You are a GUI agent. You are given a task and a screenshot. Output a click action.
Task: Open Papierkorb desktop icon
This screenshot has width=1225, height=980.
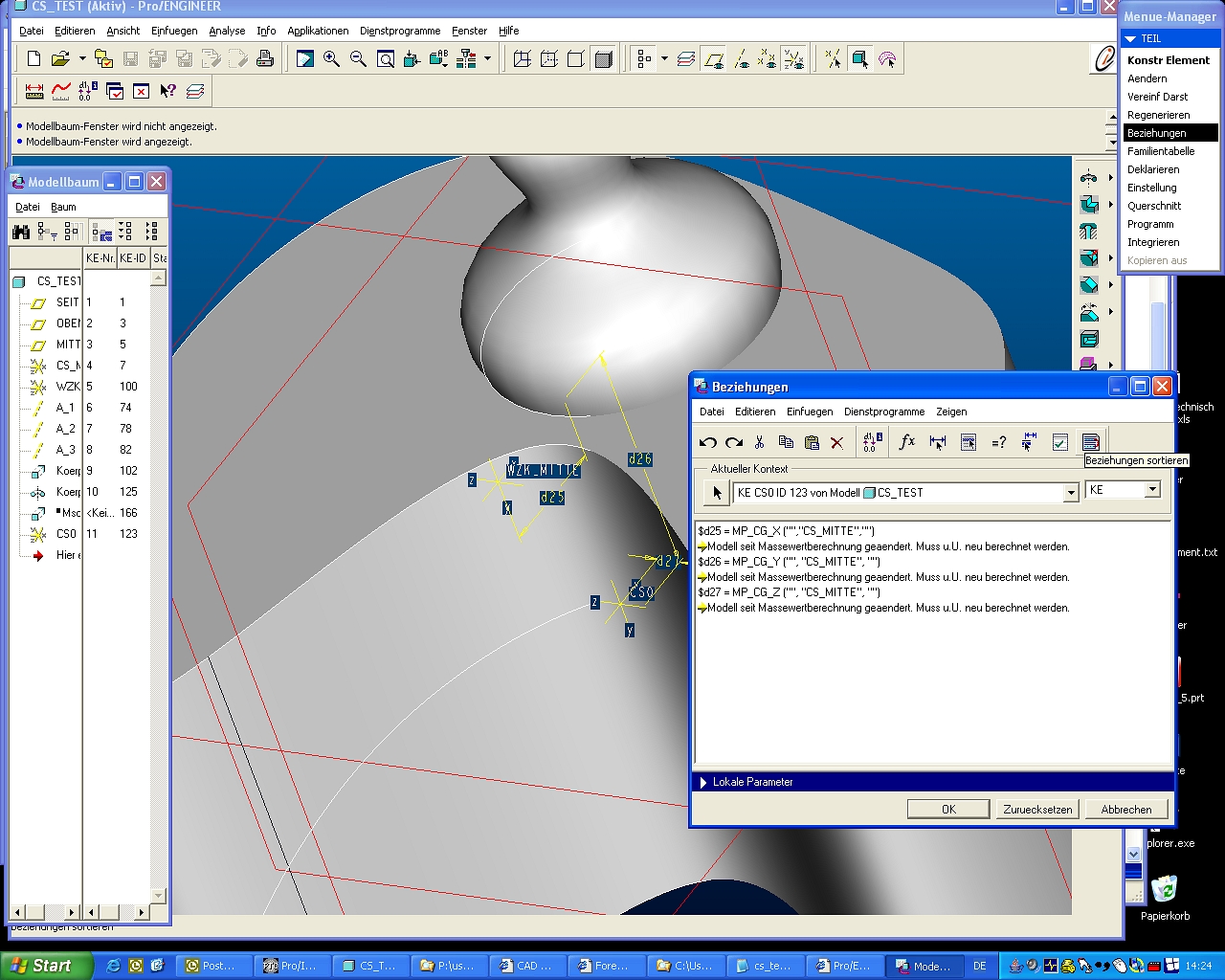[x=1165, y=897]
